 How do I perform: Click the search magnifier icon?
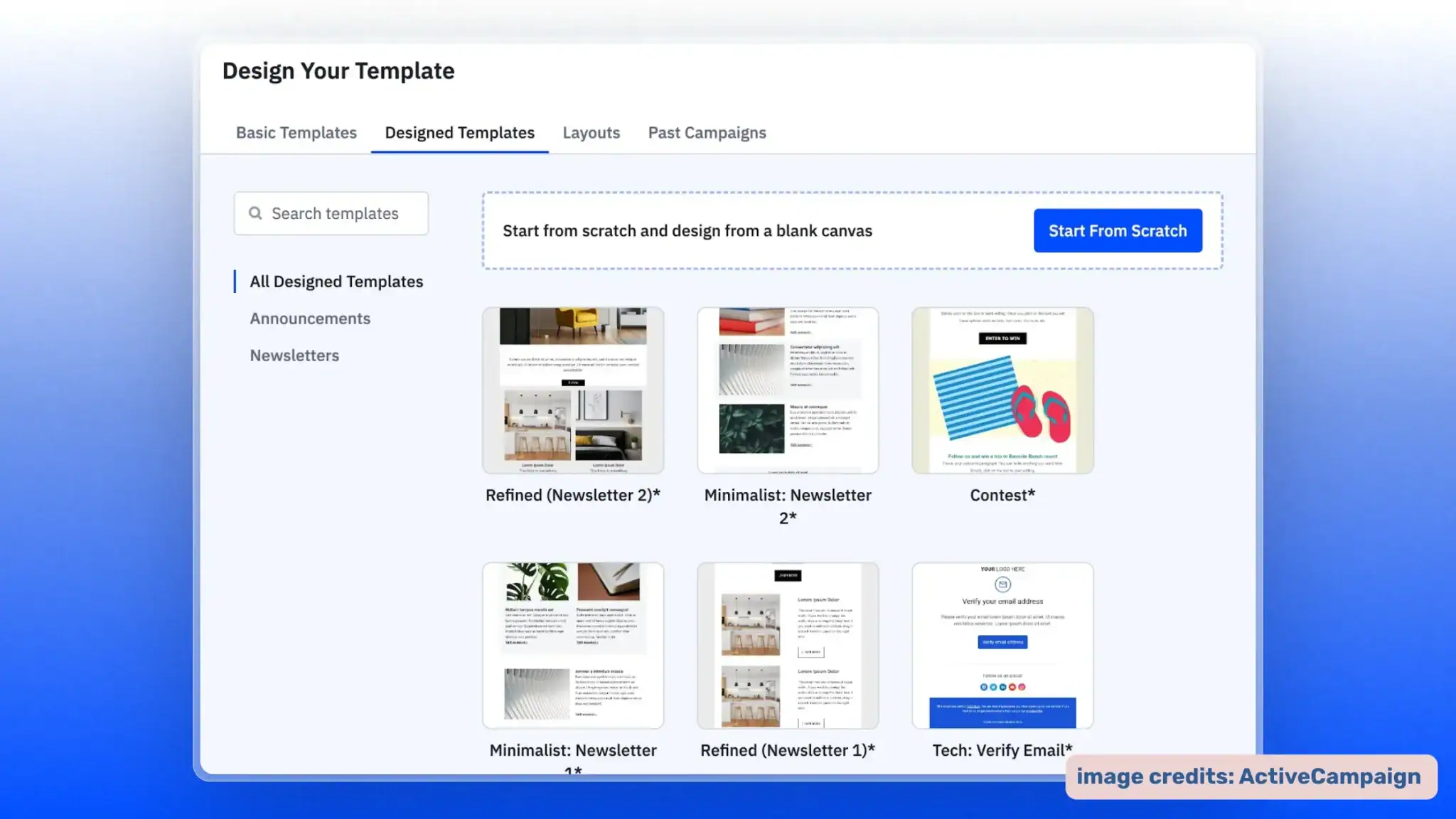tap(255, 213)
